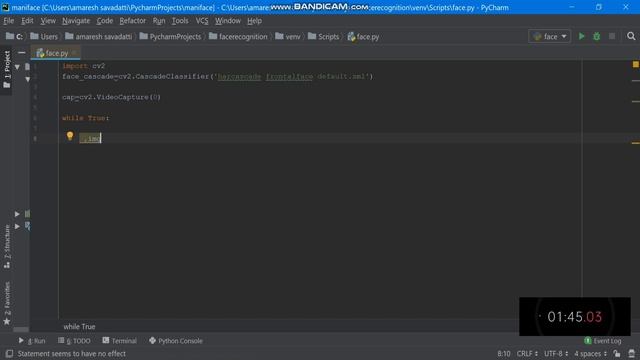
Task: Change line separator CRLF in the status bar
Action: click(527, 354)
